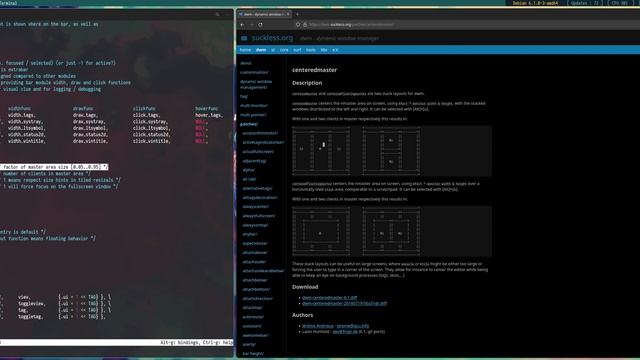Click Laslo Hunhold's dev email link
This screenshot has height=360, width=640.
(x=345, y=331)
